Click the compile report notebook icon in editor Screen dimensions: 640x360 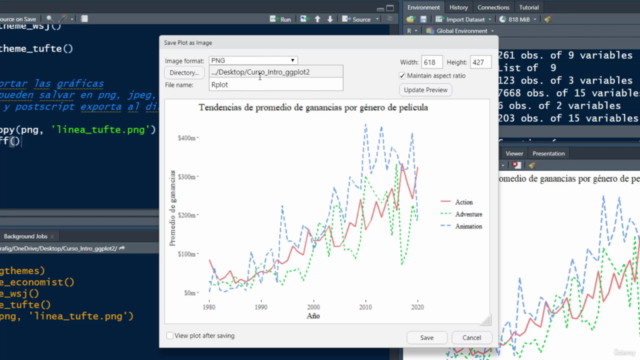click(84, 19)
